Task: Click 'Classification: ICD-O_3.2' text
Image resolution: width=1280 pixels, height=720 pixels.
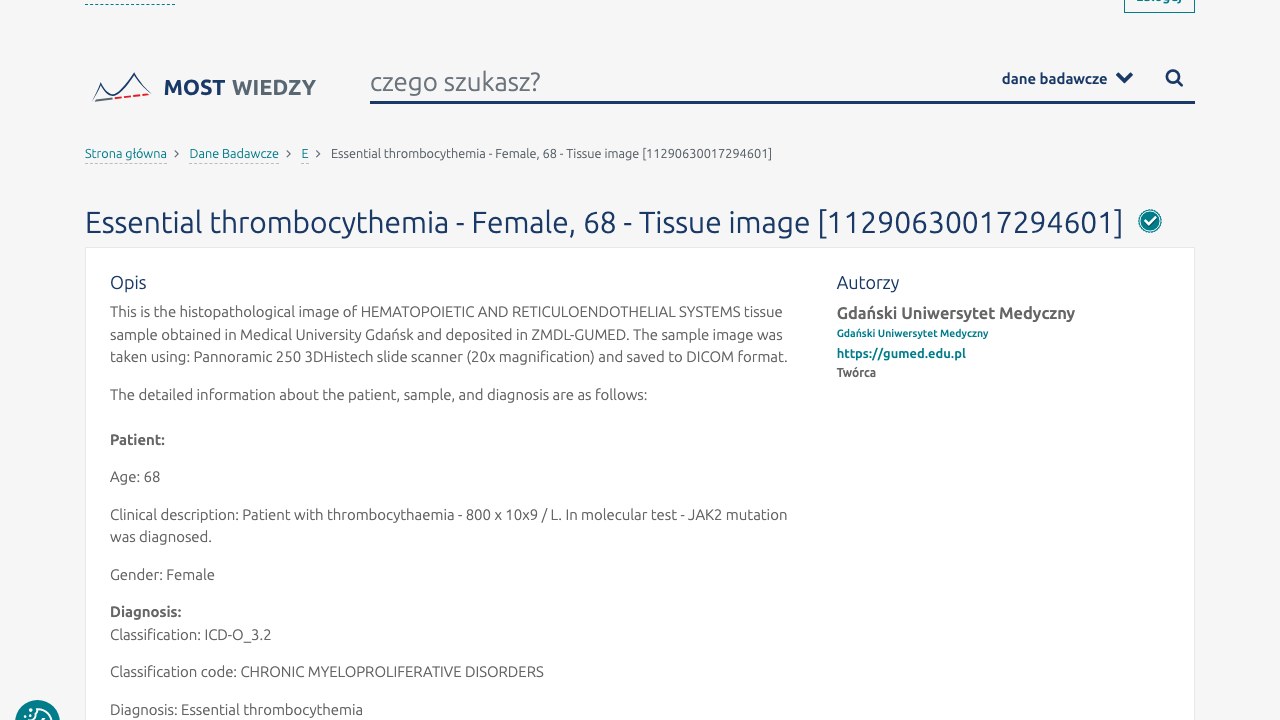Action: 190,635
